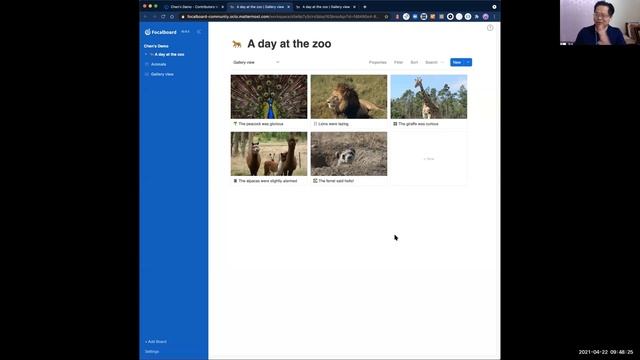Viewport: 640px width, 360px height.
Task: Click the profile avatar in browser toolbar
Action: (485, 17)
